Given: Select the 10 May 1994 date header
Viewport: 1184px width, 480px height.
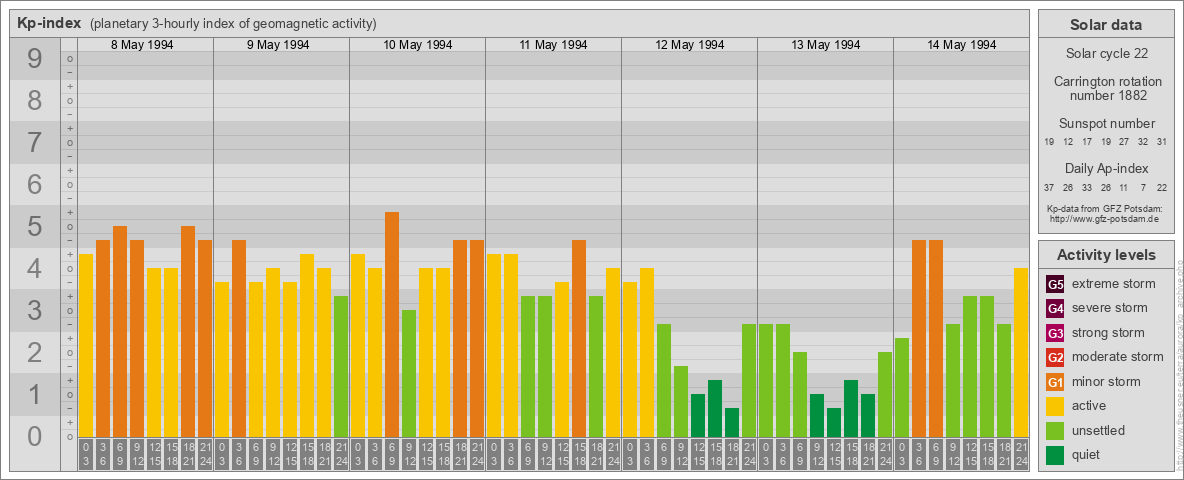Looking at the screenshot, I should pyautogui.click(x=418, y=45).
